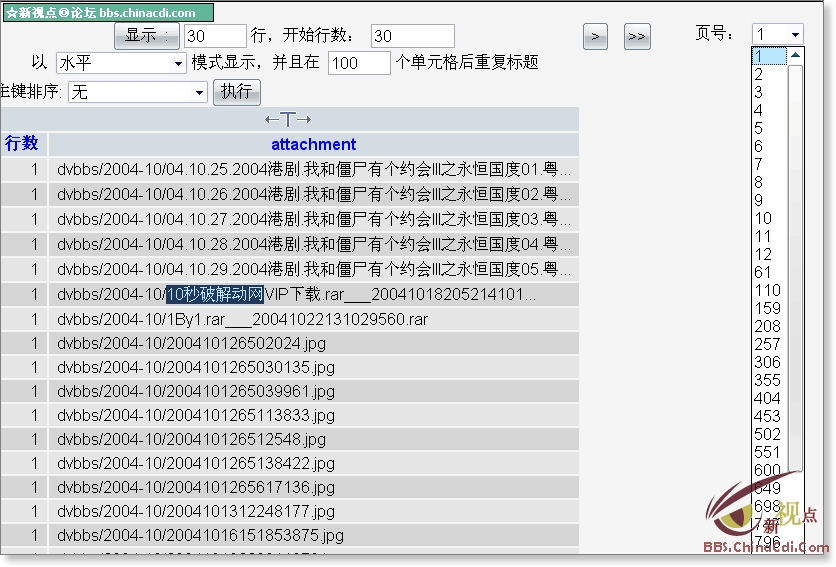
Task: Sort by the attachment column header
Action: point(313,144)
